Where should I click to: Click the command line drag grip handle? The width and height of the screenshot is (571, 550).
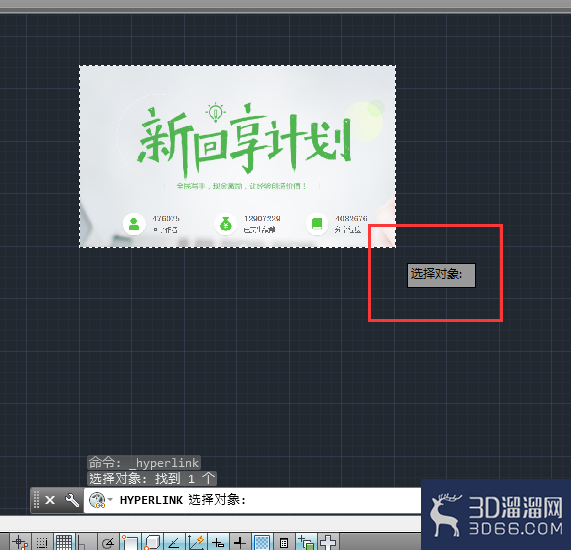(36, 500)
